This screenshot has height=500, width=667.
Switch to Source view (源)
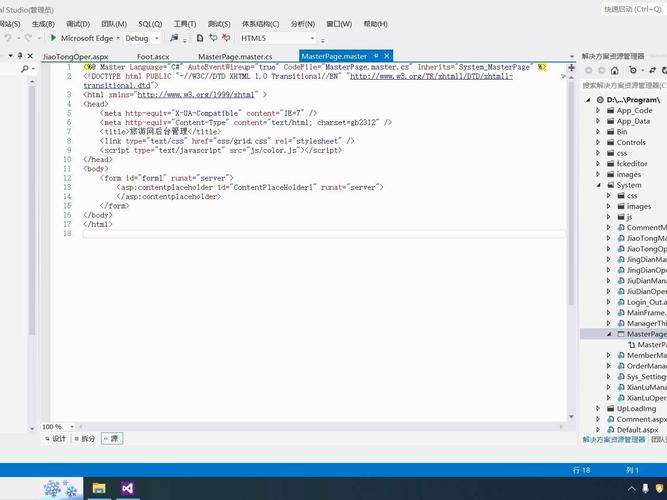click(x=111, y=438)
